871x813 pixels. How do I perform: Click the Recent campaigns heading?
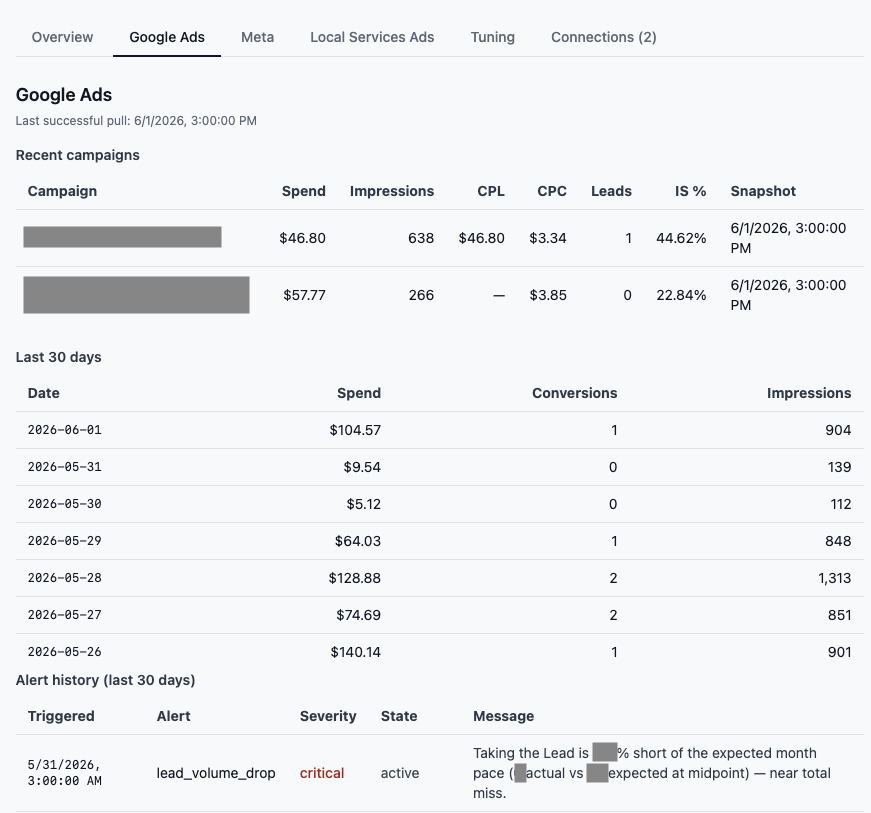point(78,155)
